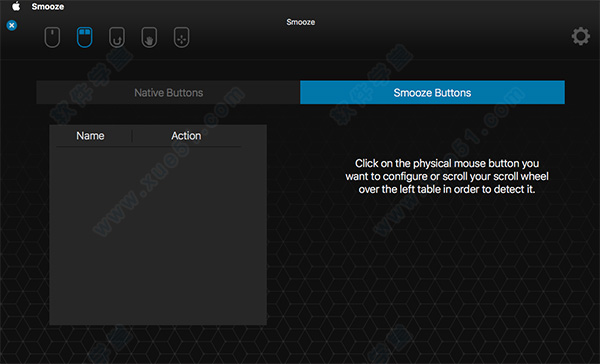Select the Smooze Buttons tab
This screenshot has width=600, height=364.
(x=432, y=92)
